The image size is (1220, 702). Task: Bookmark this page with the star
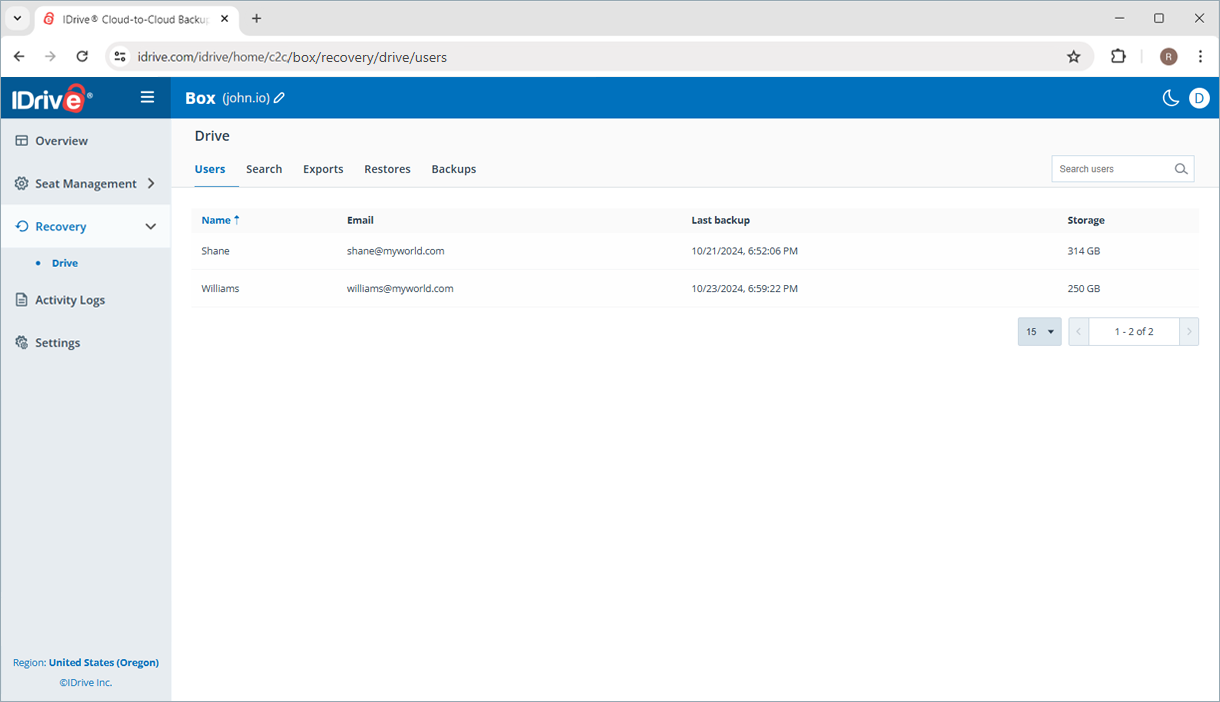point(1074,57)
